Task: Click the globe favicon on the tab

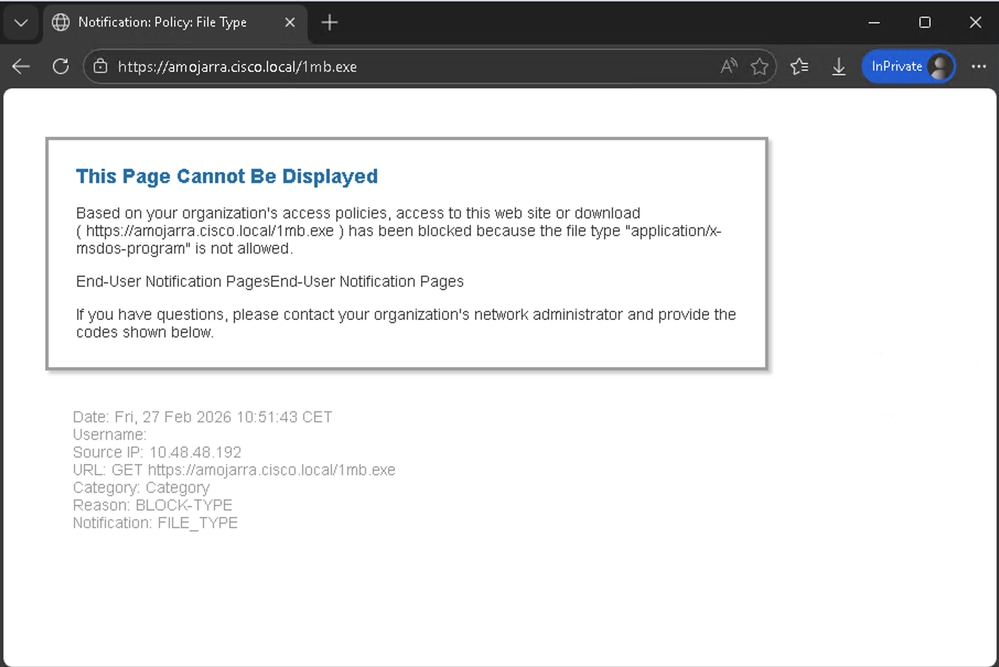Action: pos(61,21)
